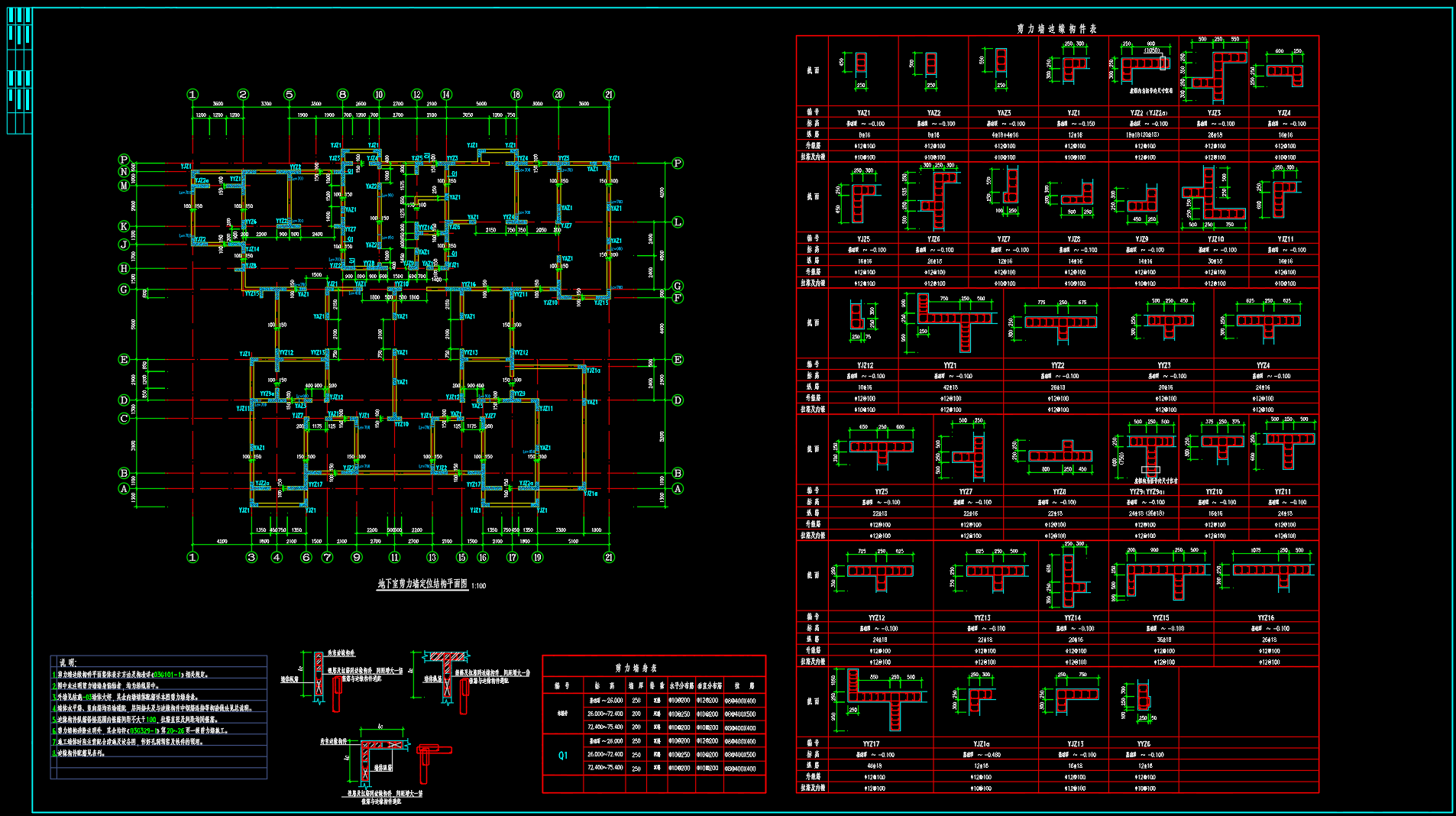1456x816 pixels.
Task: Click the table title 剪力墙边缘构件表
Action: tap(1056, 29)
